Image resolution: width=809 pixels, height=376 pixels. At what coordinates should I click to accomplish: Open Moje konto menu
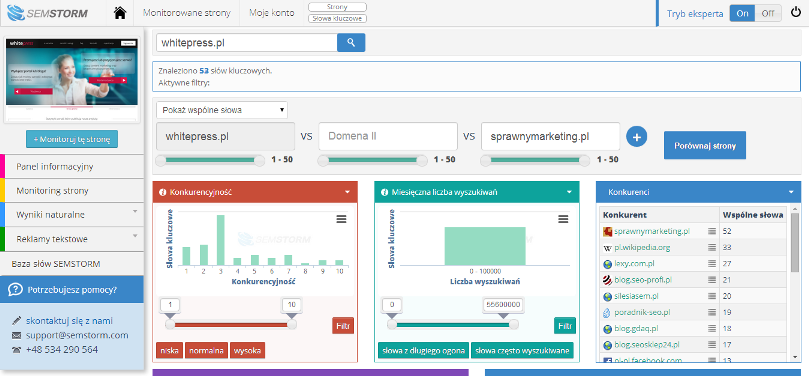tap(272, 13)
